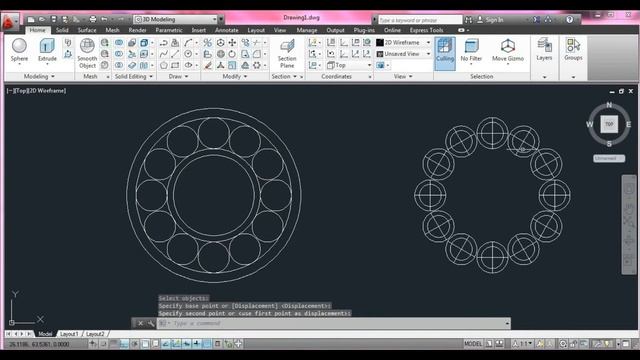Select the Polygon tool in Draw panel
The image size is (640, 360).
coord(164,65)
